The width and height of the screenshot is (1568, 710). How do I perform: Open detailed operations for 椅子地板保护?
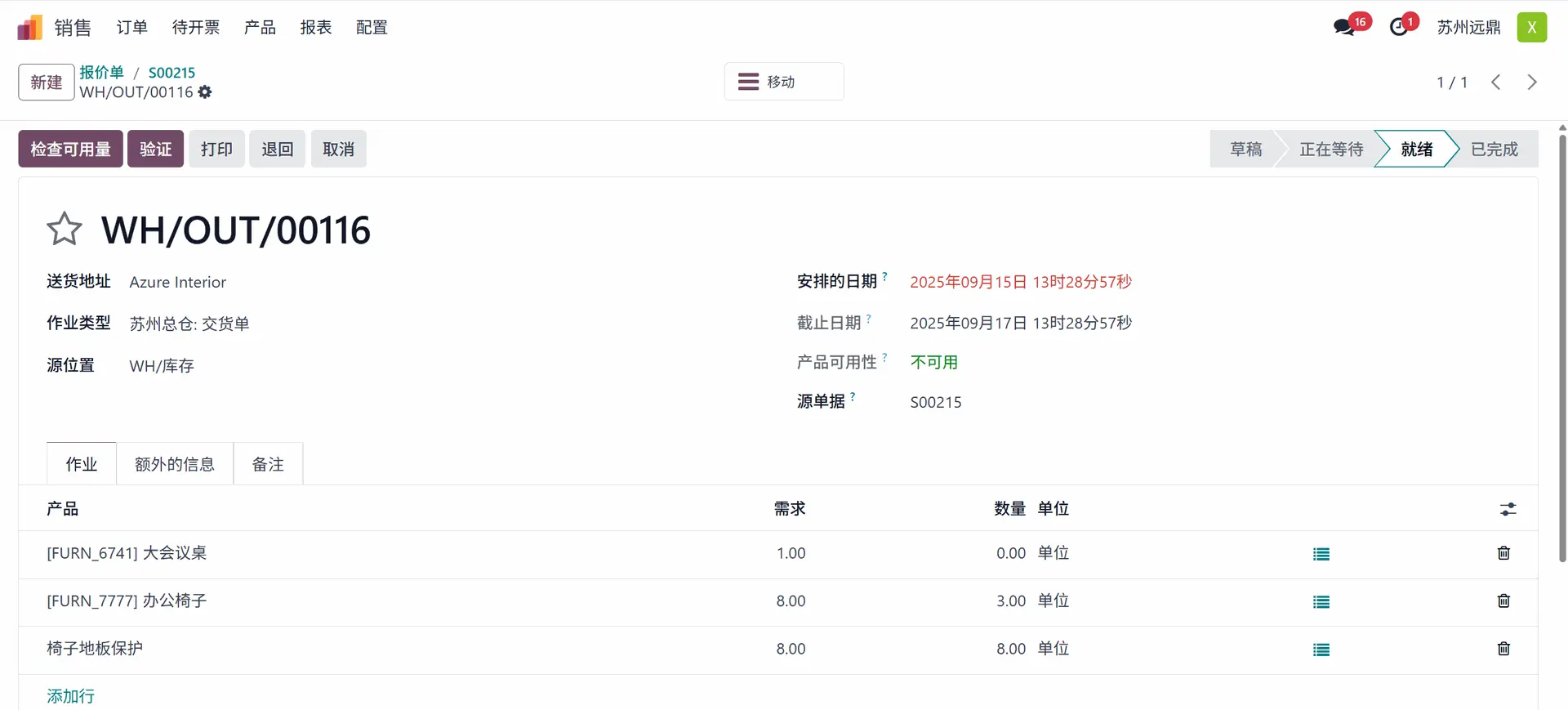[x=1321, y=650]
